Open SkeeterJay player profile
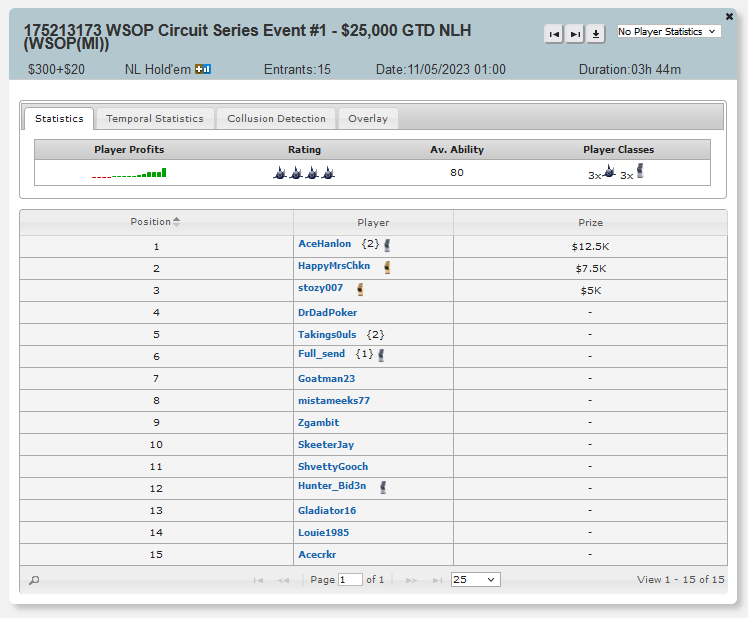 [326, 444]
